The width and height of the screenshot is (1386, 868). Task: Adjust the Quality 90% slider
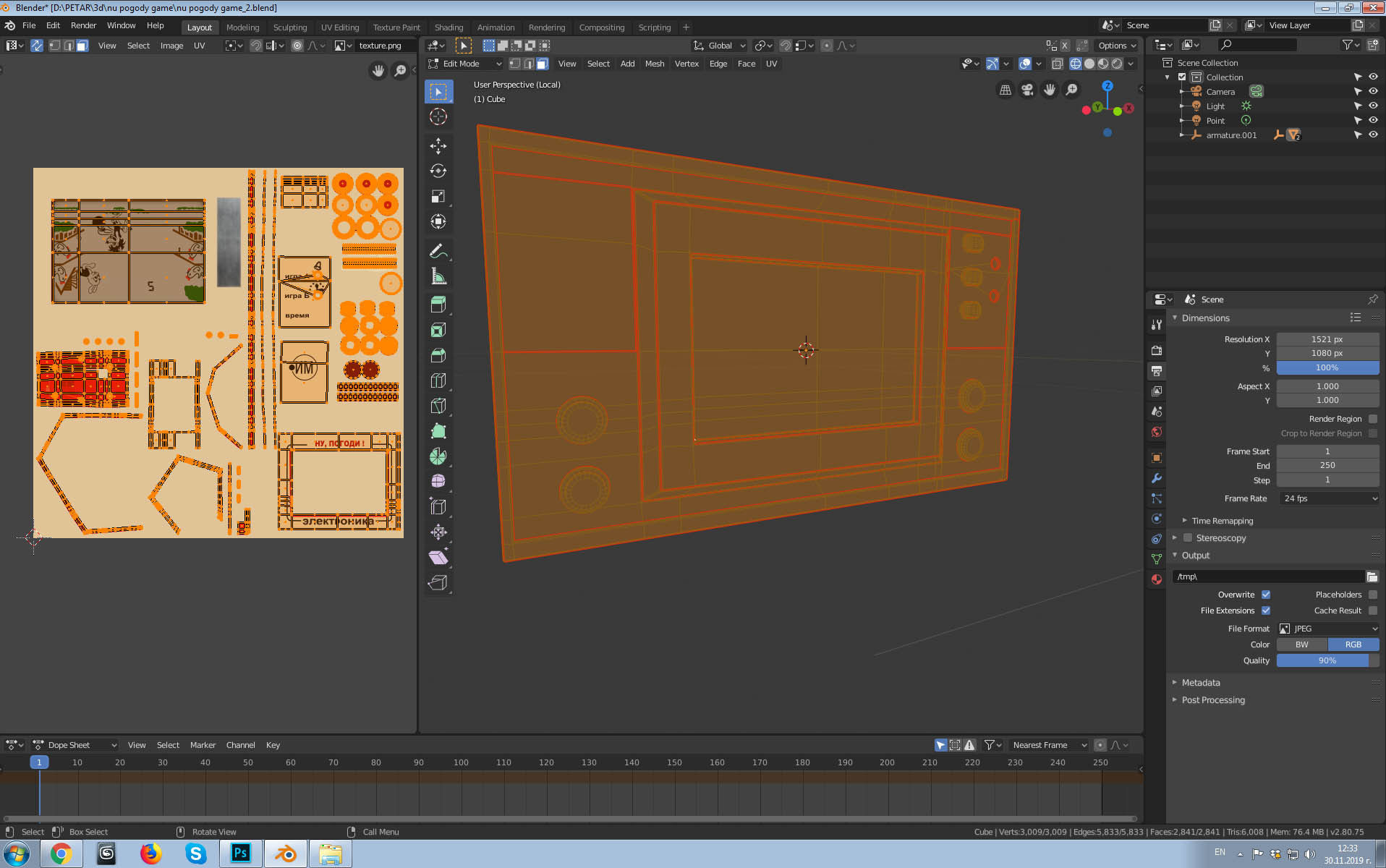(x=1328, y=660)
